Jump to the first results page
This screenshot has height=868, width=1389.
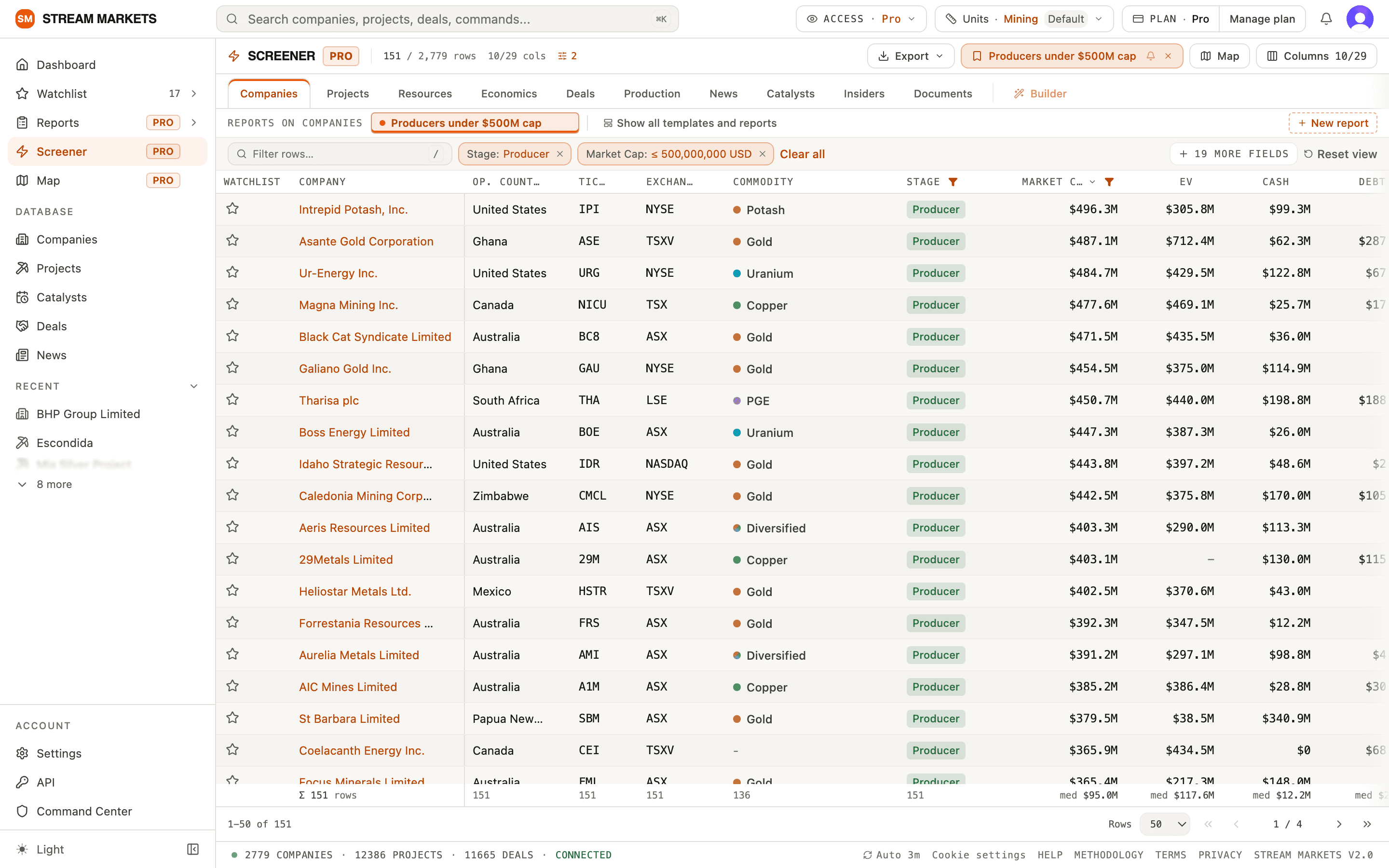(x=1208, y=824)
